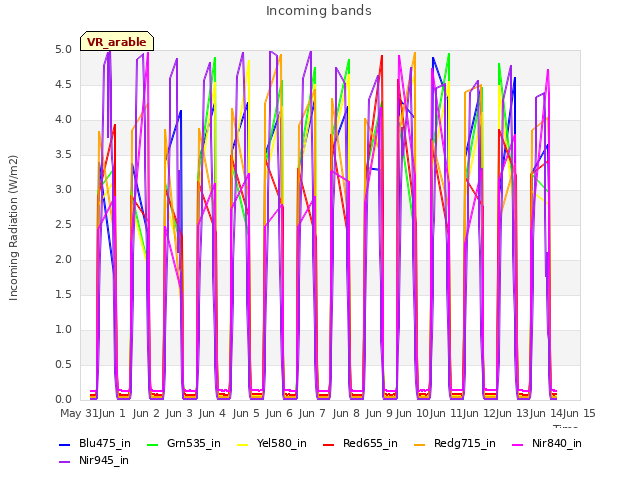The height and width of the screenshot is (480, 640).
Task: Select the Redg715_in legend entry
Action: [455, 443]
